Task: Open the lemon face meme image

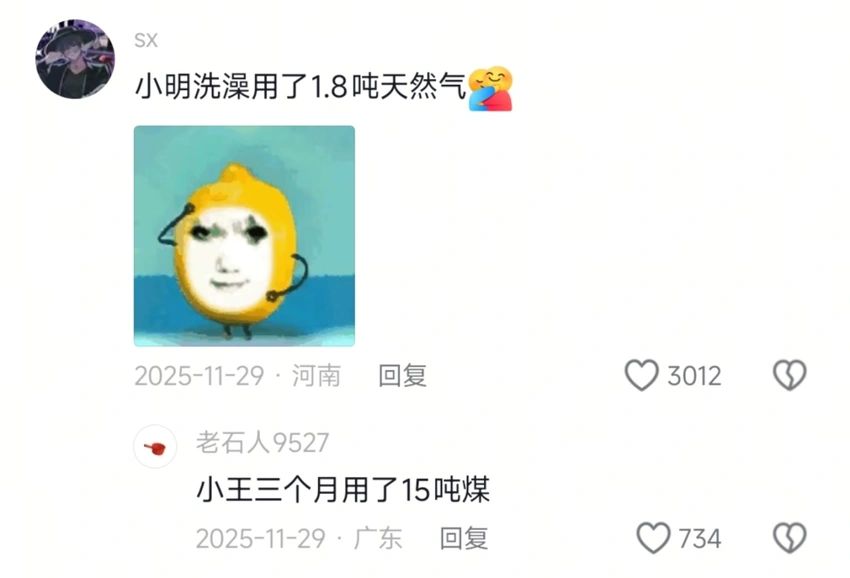Action: pos(244,236)
